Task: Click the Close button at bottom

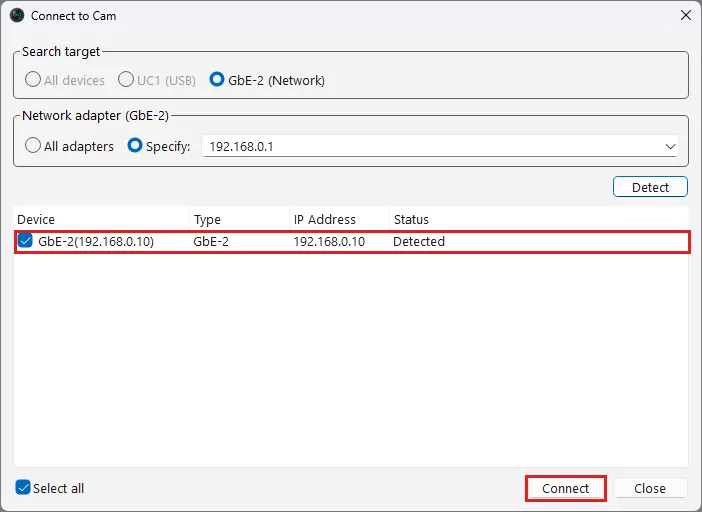Action: pos(650,488)
